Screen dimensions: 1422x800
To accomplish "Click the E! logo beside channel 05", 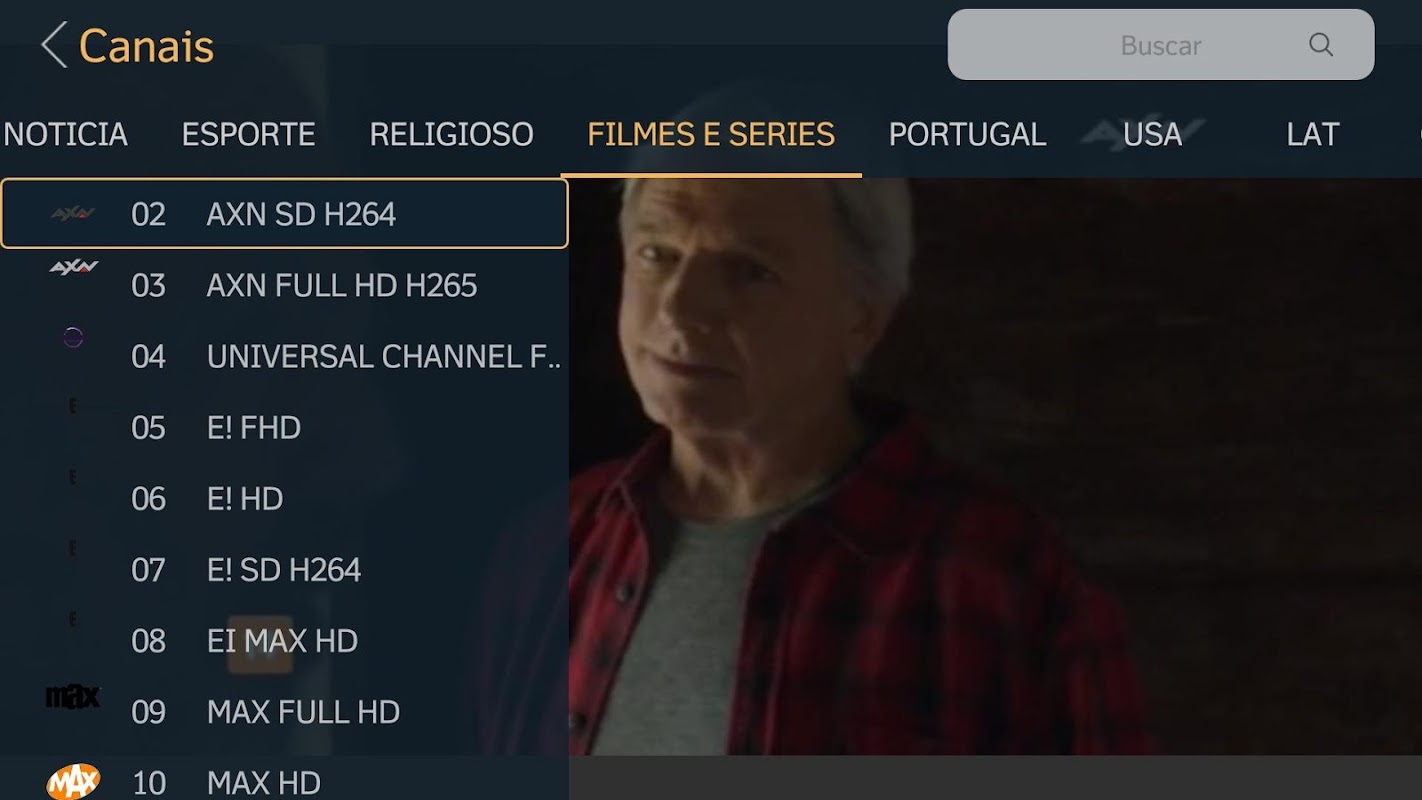I will (72, 406).
